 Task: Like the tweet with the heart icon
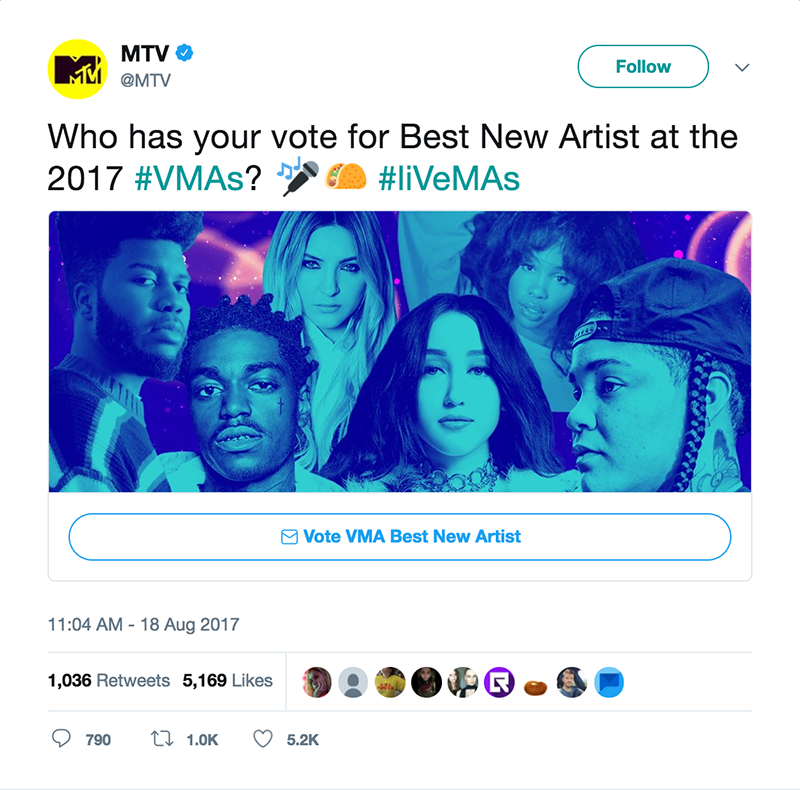click(263, 738)
